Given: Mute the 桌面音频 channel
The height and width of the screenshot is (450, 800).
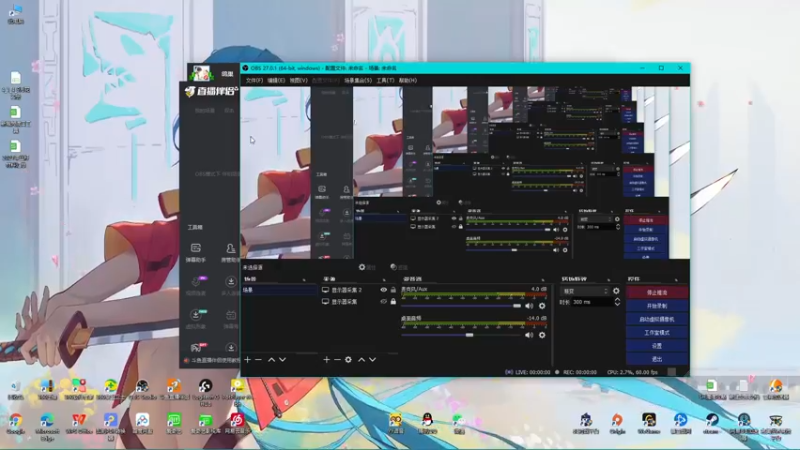Looking at the screenshot, I should pyautogui.click(x=529, y=335).
